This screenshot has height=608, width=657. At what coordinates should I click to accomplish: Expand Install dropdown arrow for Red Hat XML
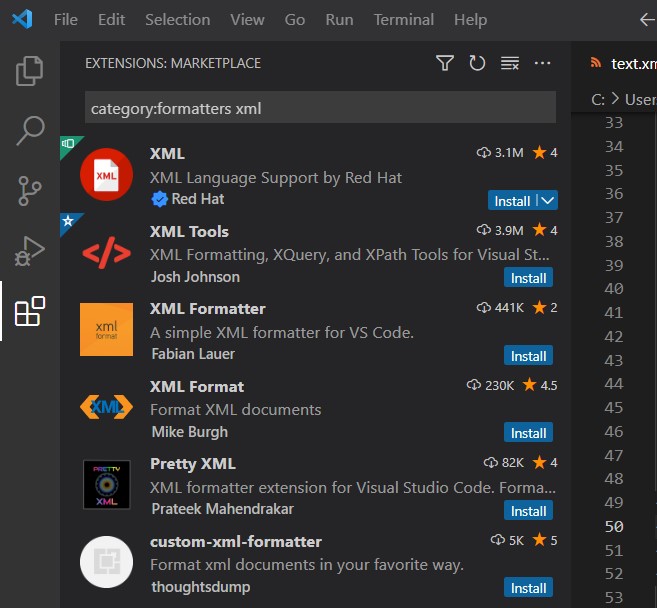click(548, 201)
